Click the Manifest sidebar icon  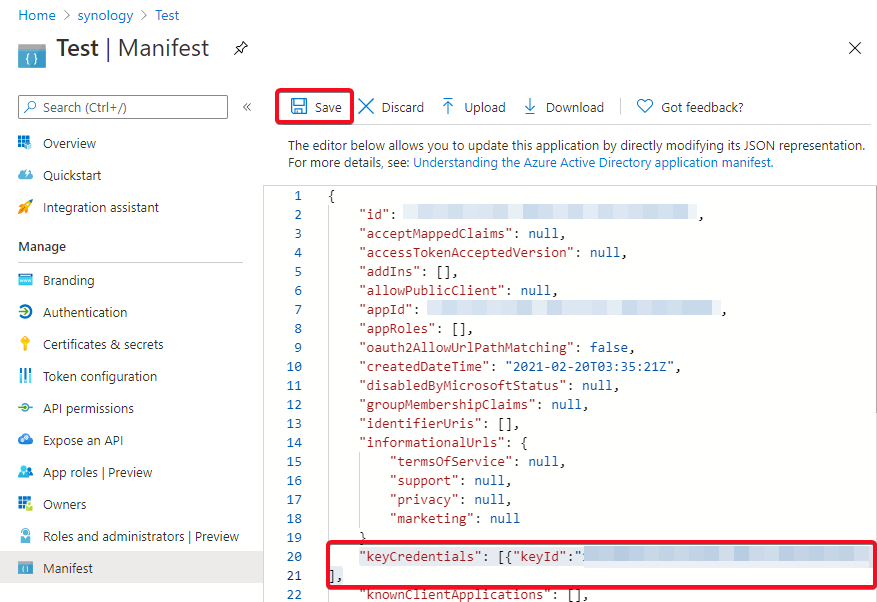25,568
